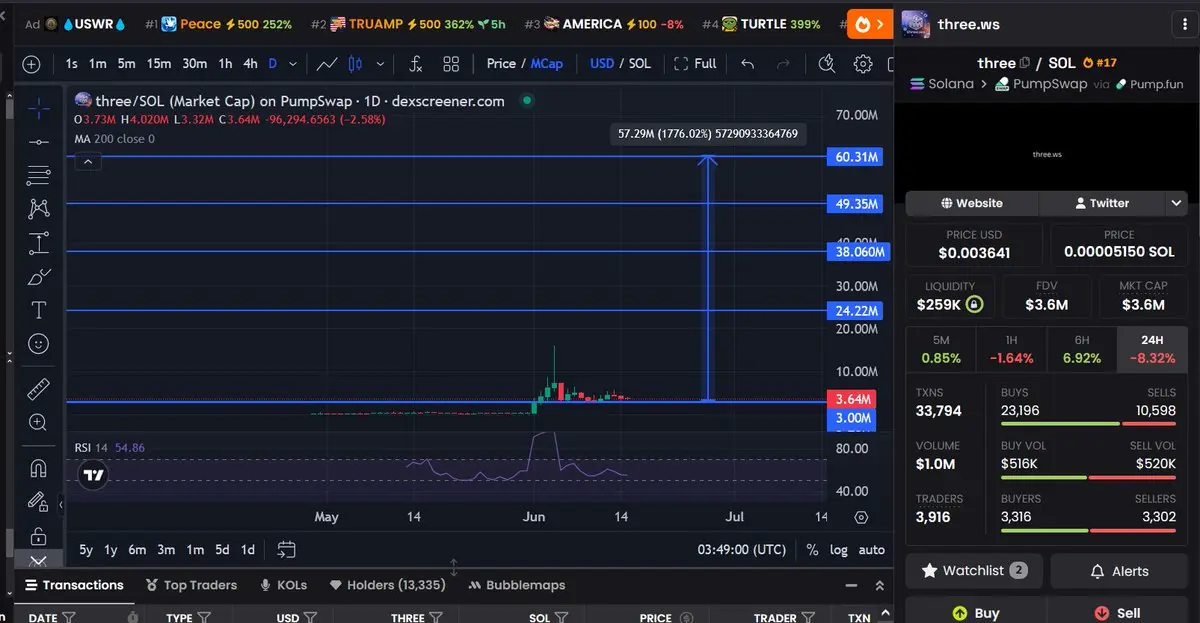Image resolution: width=1200 pixels, height=623 pixels.
Task: Set chart currency to SOL
Action: click(x=640, y=63)
